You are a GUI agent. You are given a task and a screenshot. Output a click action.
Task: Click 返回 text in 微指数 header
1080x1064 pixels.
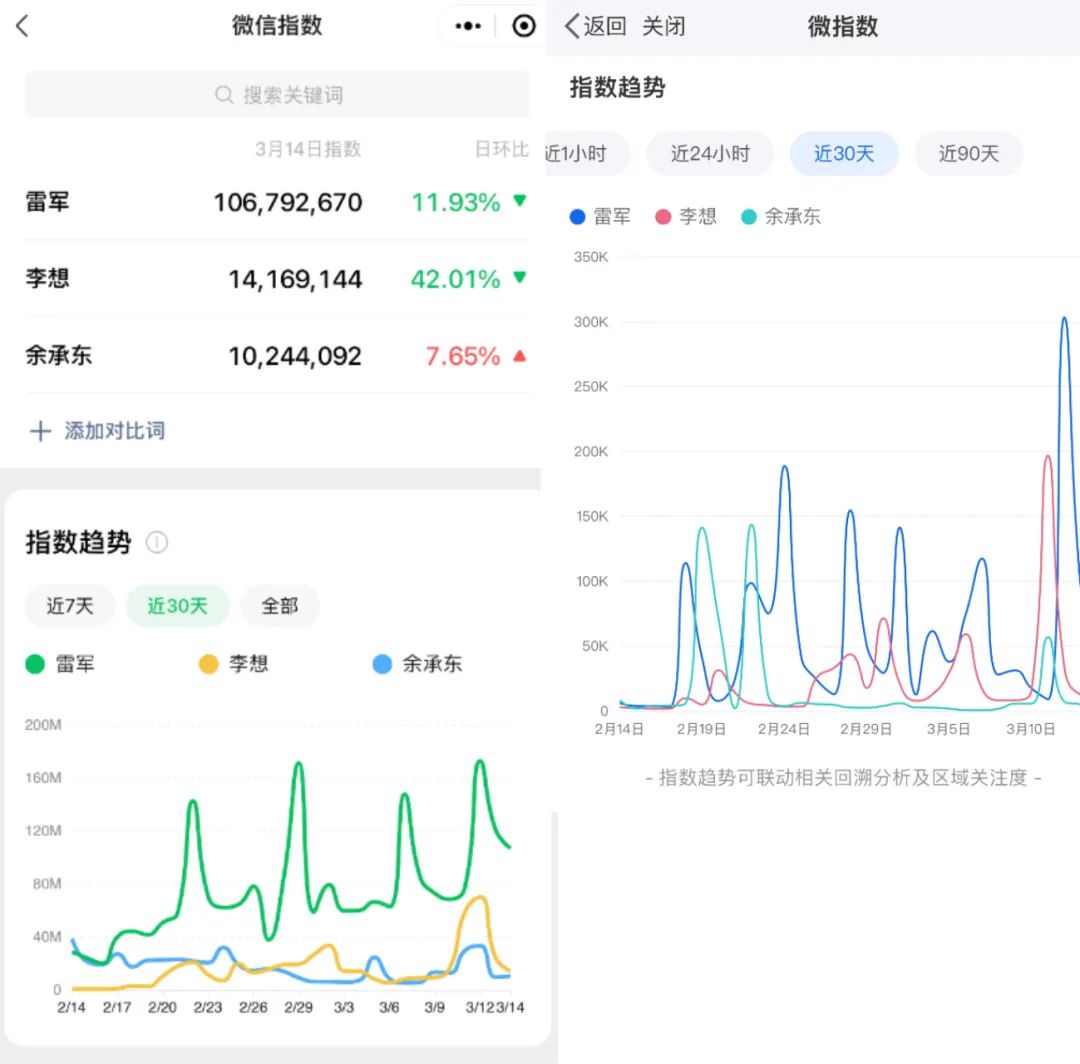pos(605,26)
